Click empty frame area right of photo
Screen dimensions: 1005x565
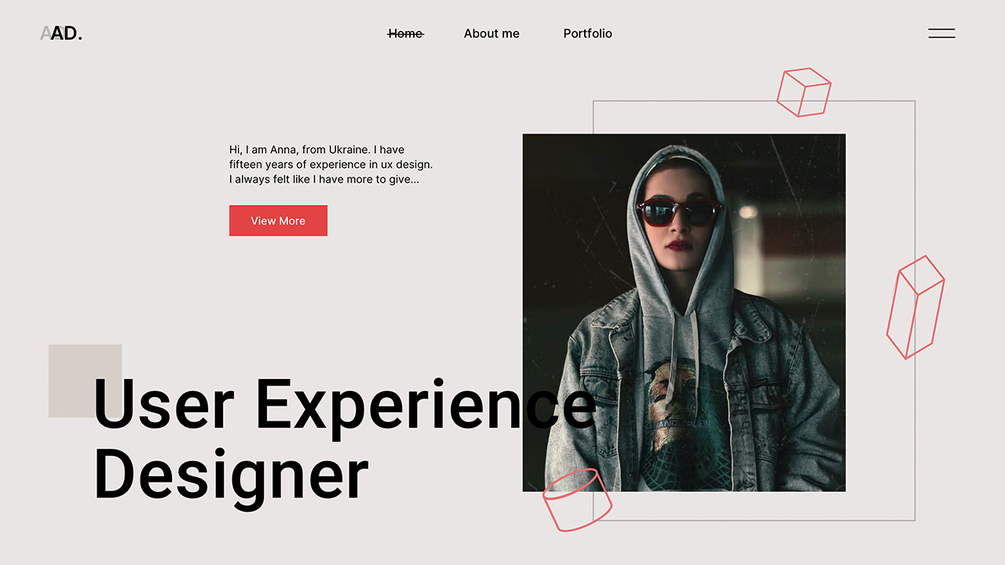(880, 307)
